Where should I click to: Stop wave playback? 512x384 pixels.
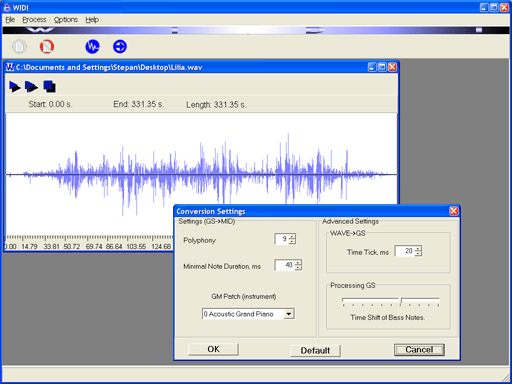click(49, 87)
